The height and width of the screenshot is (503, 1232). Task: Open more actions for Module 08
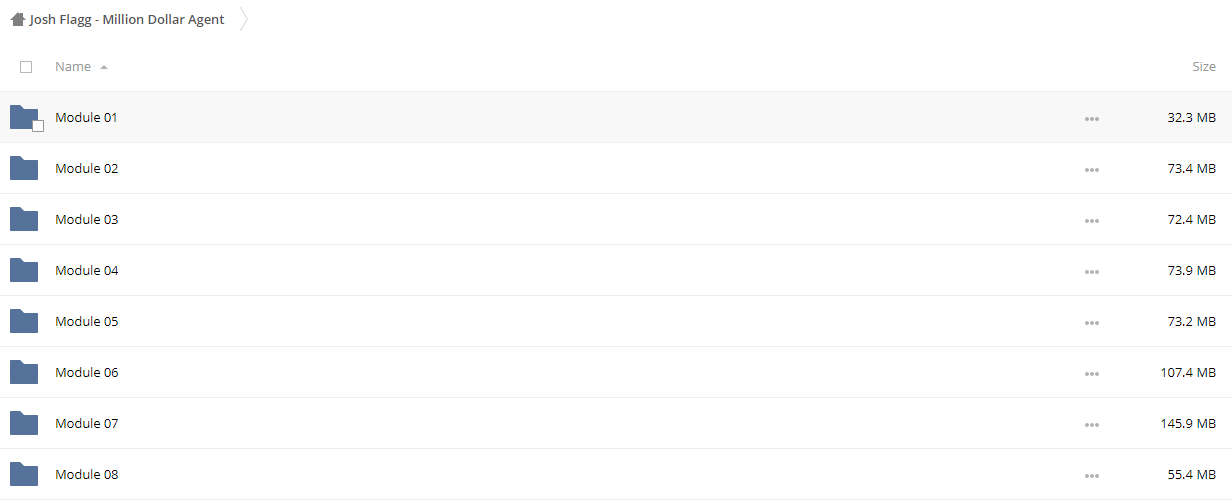tap(1091, 475)
